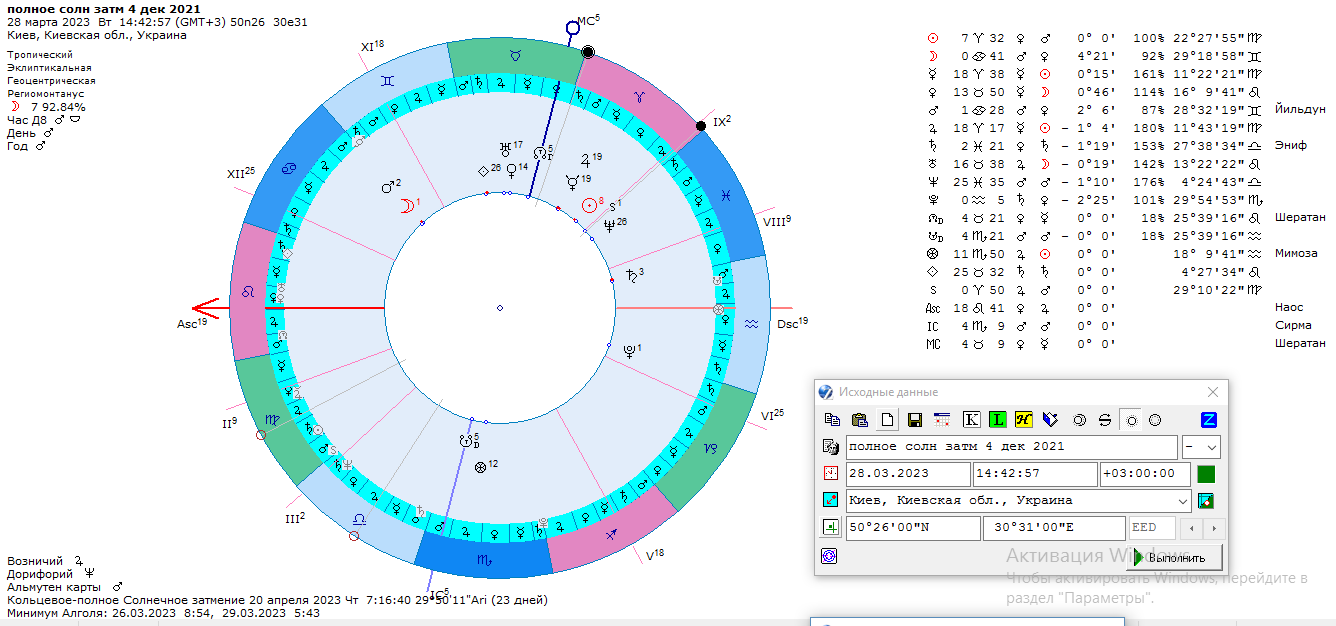This screenshot has height=626, width=1336.
Task: Click the right stepper arrow beside EED
Action: 1212,527
